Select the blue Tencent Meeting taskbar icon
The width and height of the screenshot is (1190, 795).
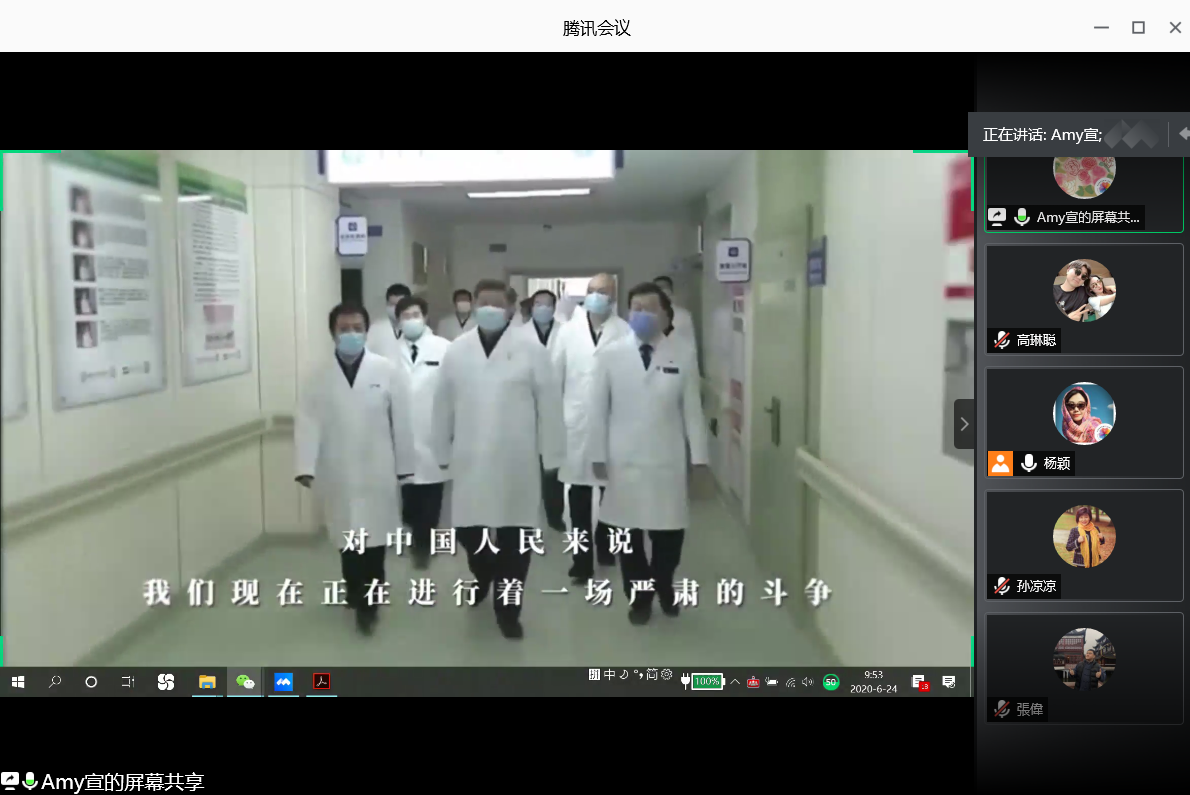(283, 682)
